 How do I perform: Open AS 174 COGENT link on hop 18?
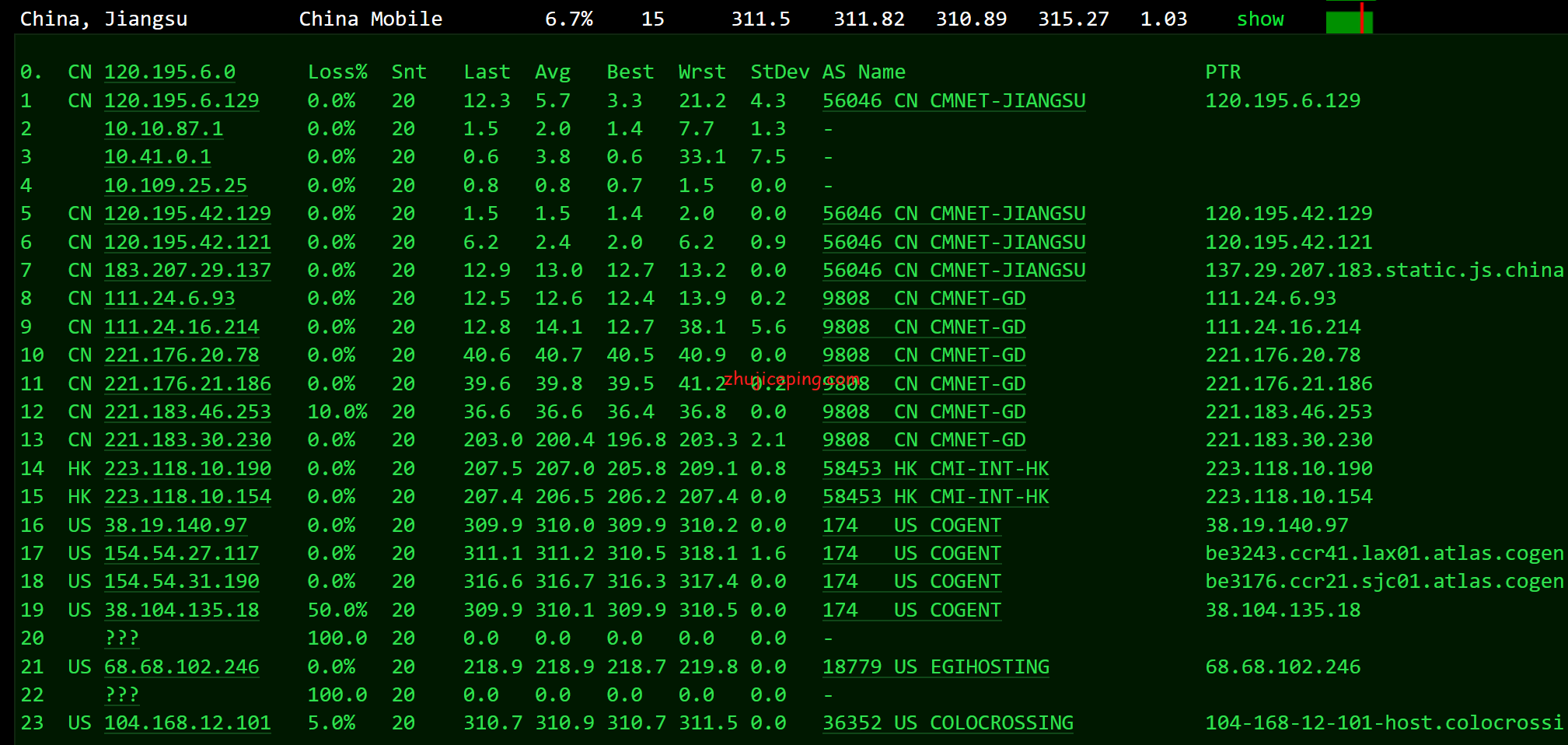point(912,582)
